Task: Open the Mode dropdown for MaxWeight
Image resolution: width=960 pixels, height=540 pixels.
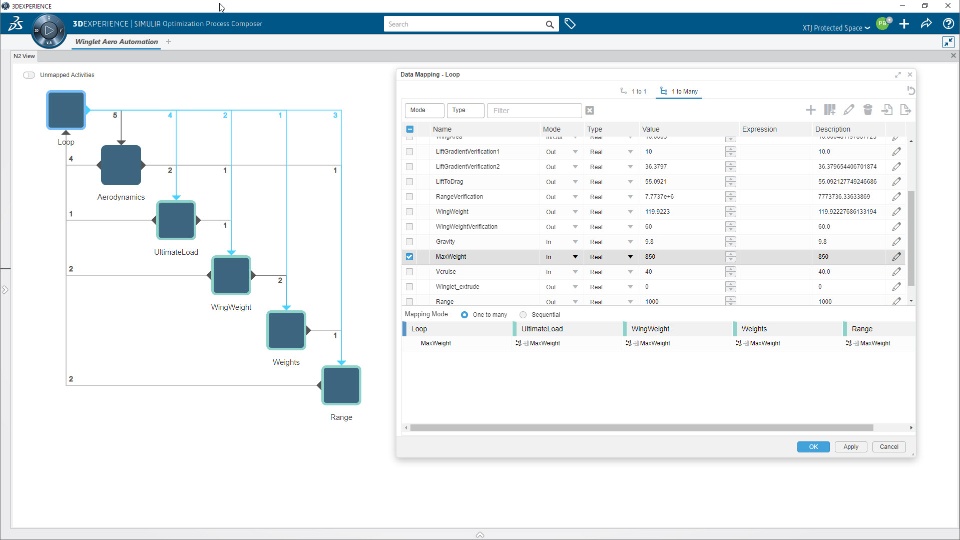Action: [575, 257]
